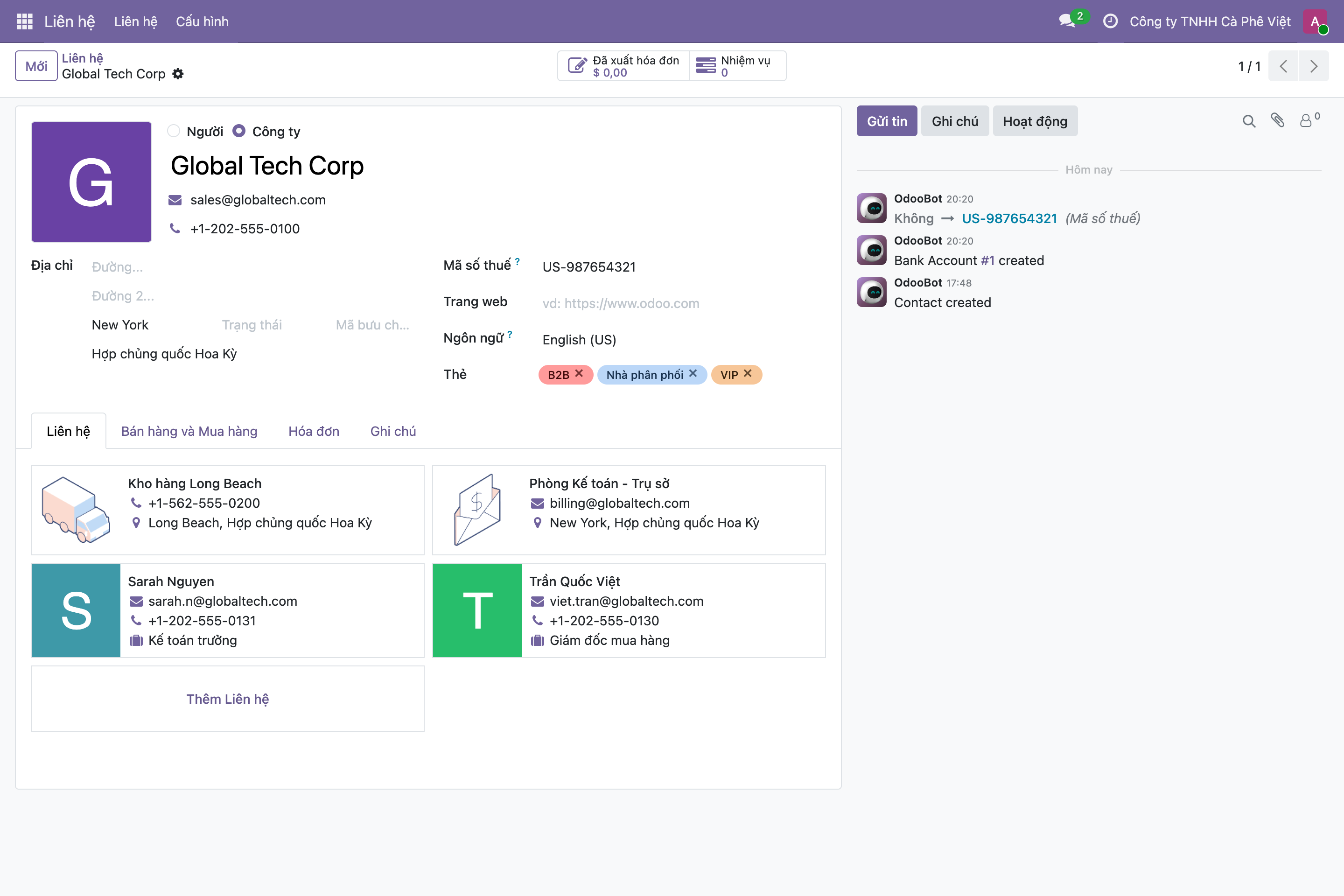The height and width of the screenshot is (896, 1344).
Task: Click the Đường 2 address field
Action: (x=252, y=296)
